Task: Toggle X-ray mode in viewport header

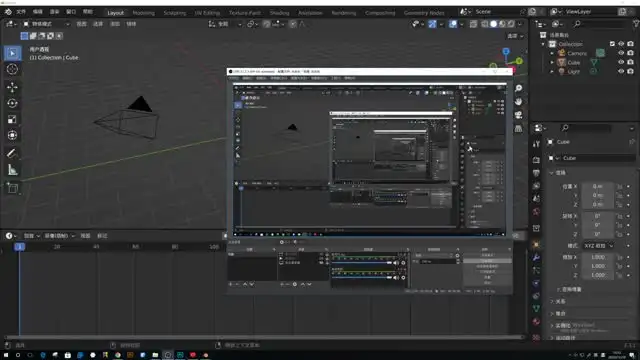Action: pyautogui.click(x=473, y=24)
